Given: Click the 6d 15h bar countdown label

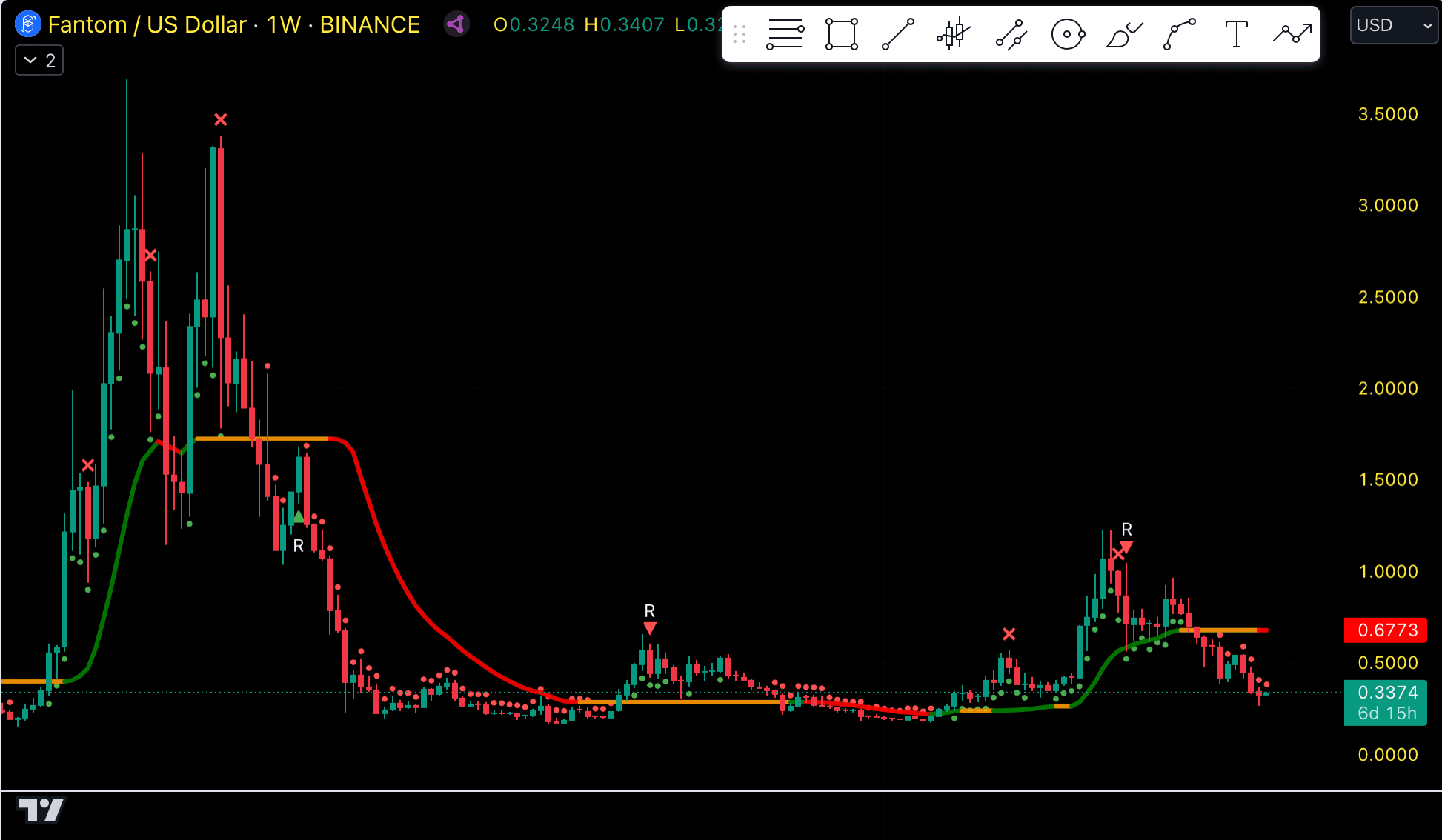Looking at the screenshot, I should point(1386,713).
